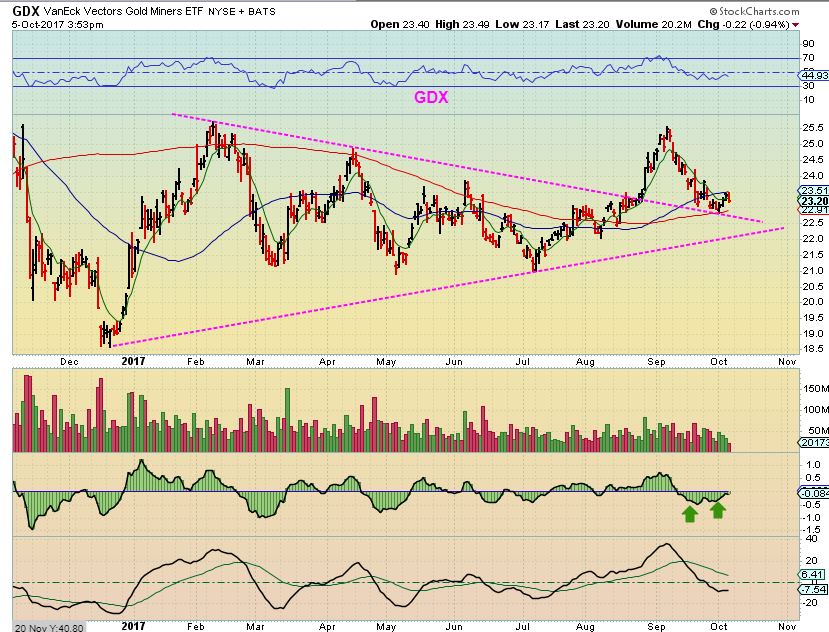Click the pink GDX annotation label
This screenshot has width=829, height=632.
point(431,97)
